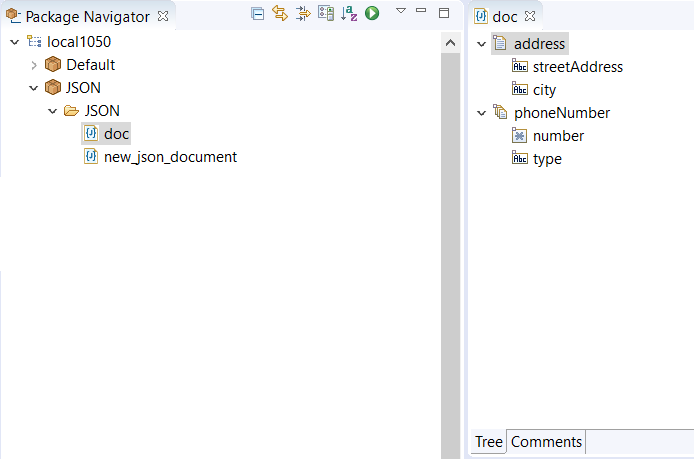Close the doc editor tab
The height and width of the screenshot is (459, 694).
pos(531,16)
